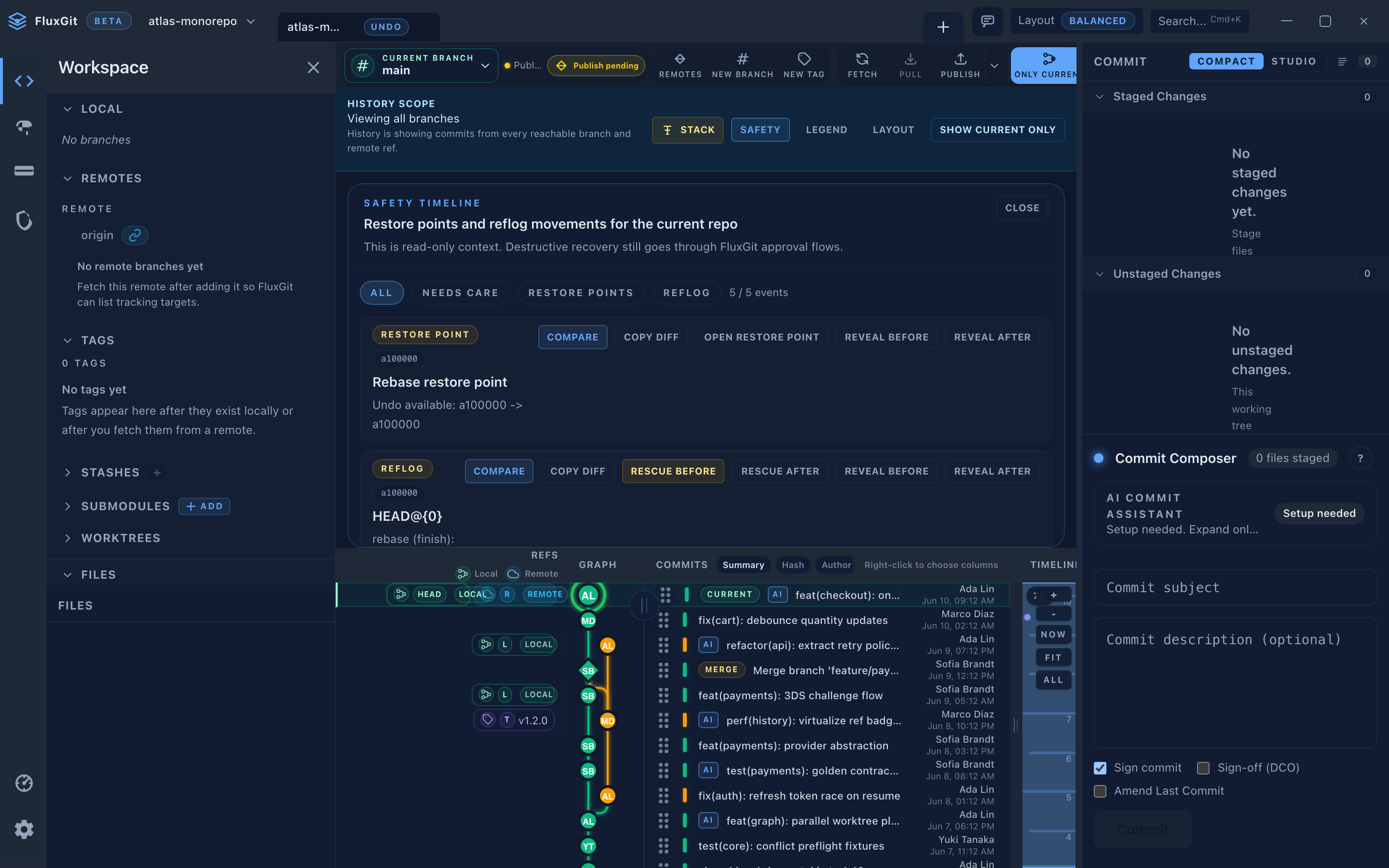Image resolution: width=1389 pixels, height=868 pixels.
Task: Click the Commit description text area
Action: click(x=1235, y=682)
